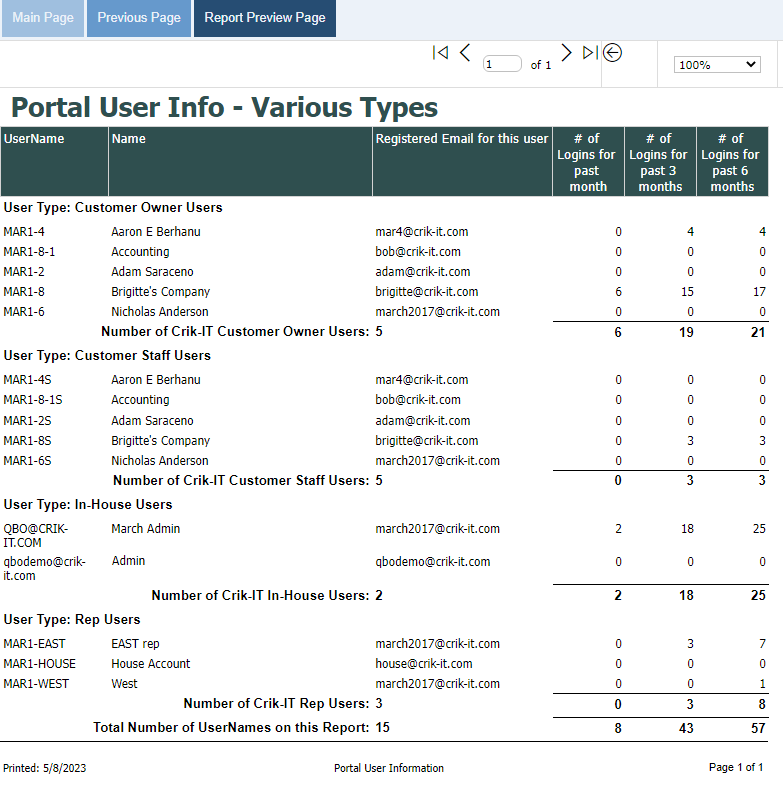The width and height of the screenshot is (783, 792).
Task: Open the 100% zoom dropdown
Action: [717, 65]
